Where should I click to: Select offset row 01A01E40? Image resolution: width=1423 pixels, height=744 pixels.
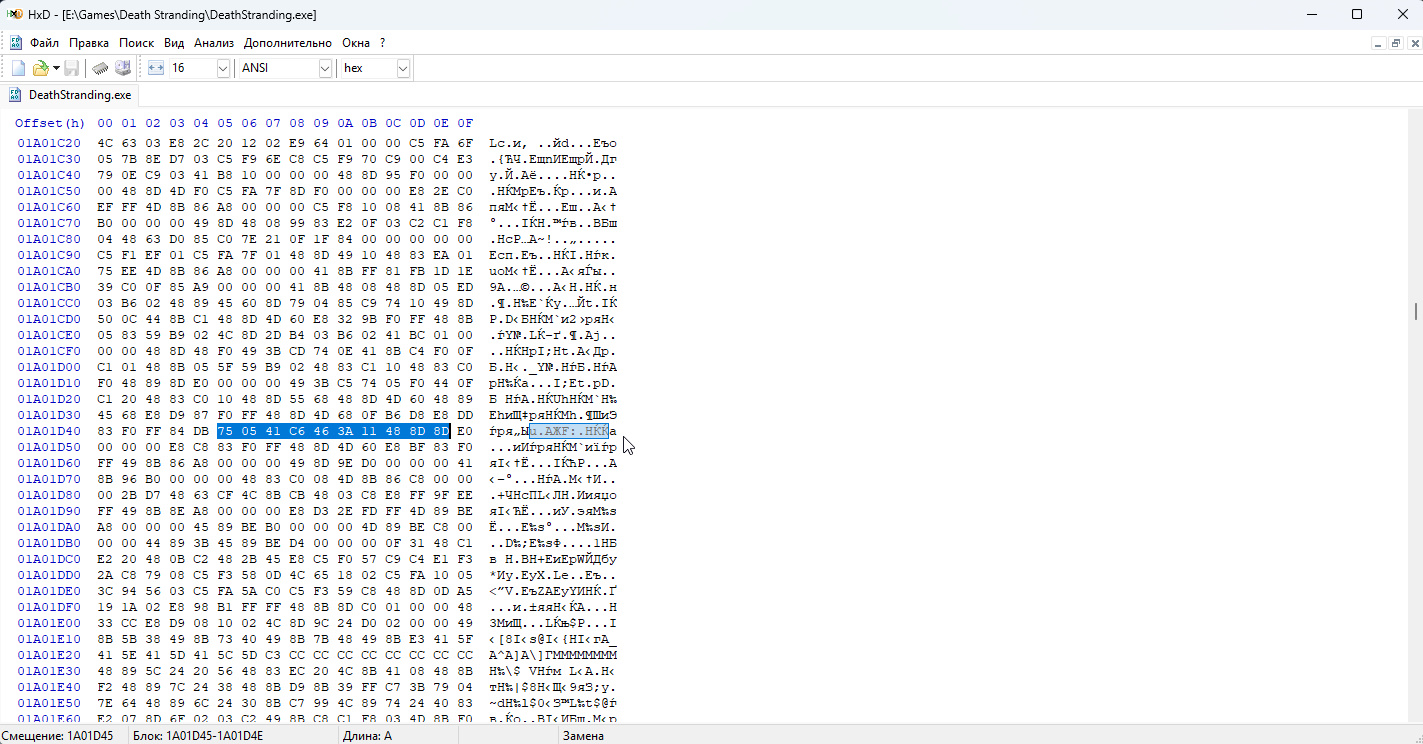[49, 687]
